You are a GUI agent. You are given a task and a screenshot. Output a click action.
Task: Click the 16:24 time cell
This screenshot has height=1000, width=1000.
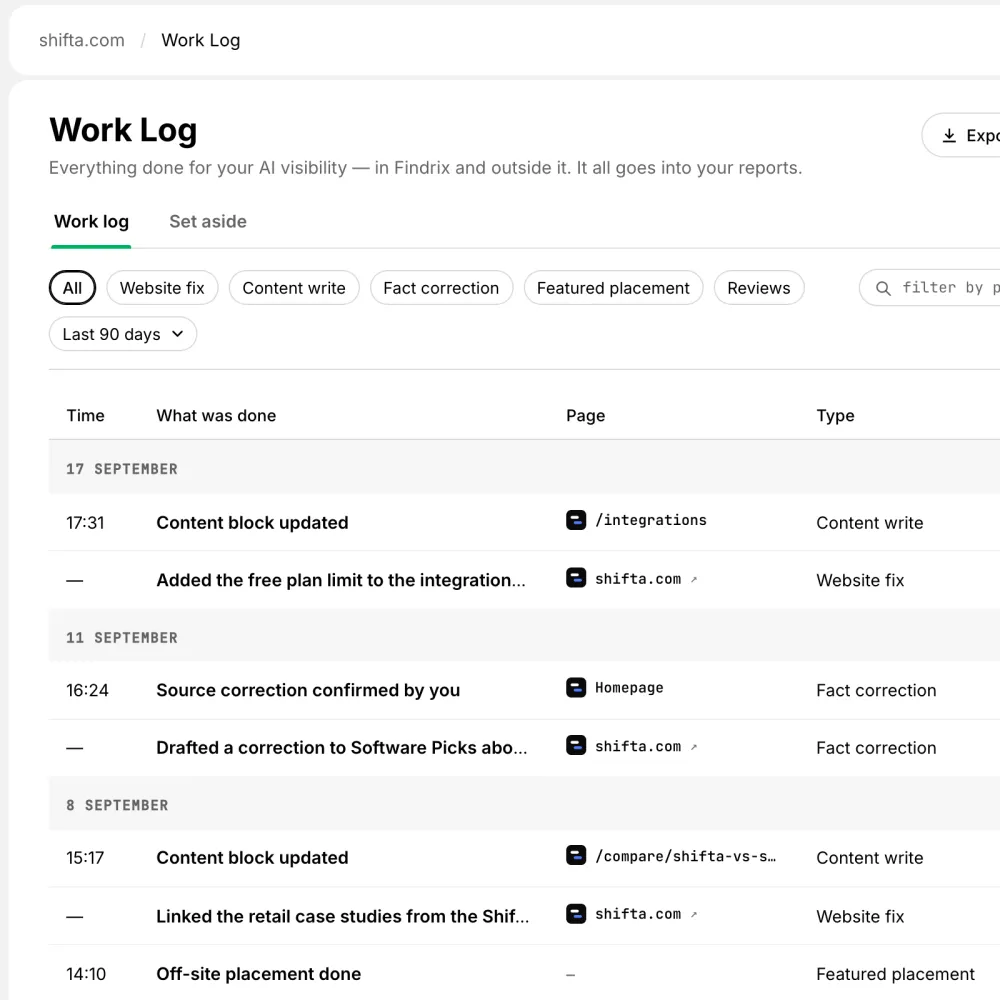(x=87, y=690)
